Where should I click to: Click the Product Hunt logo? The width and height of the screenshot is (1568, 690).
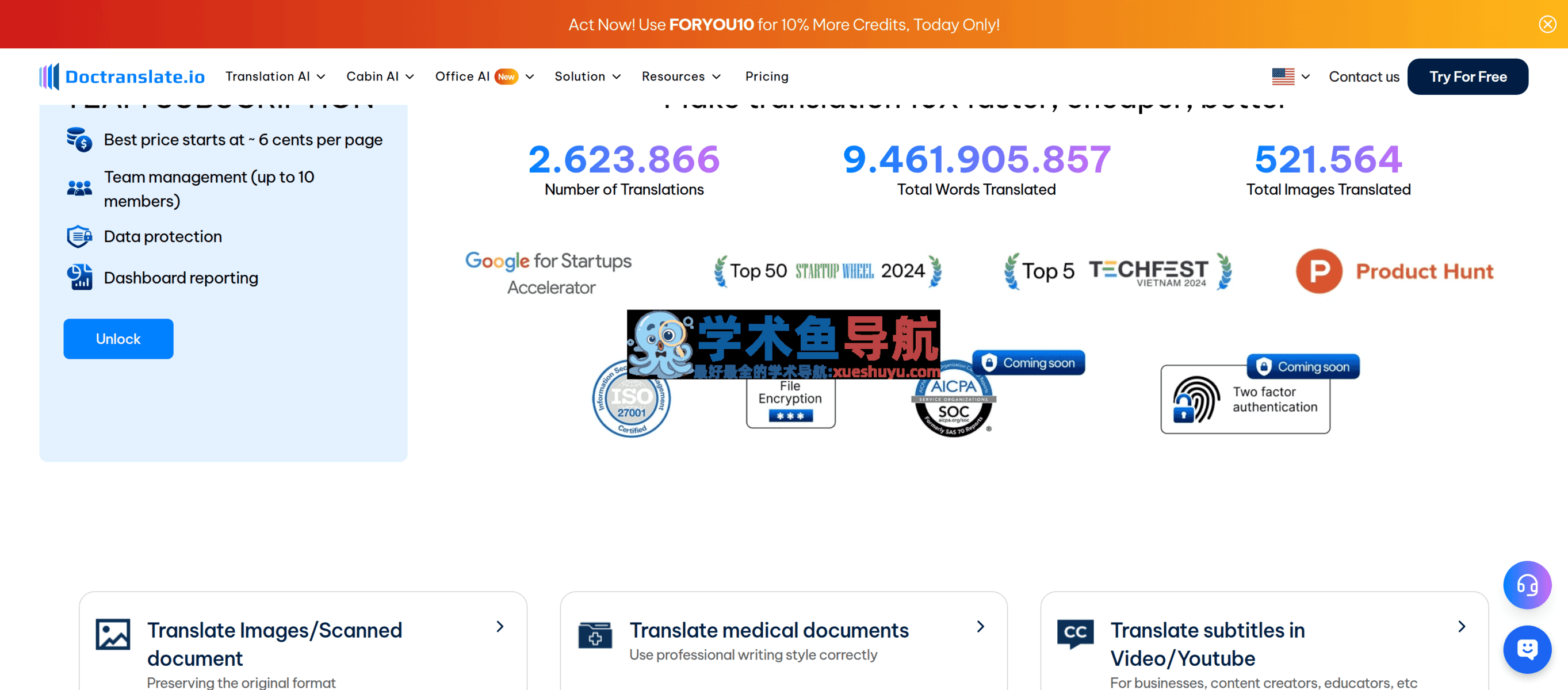(1394, 271)
